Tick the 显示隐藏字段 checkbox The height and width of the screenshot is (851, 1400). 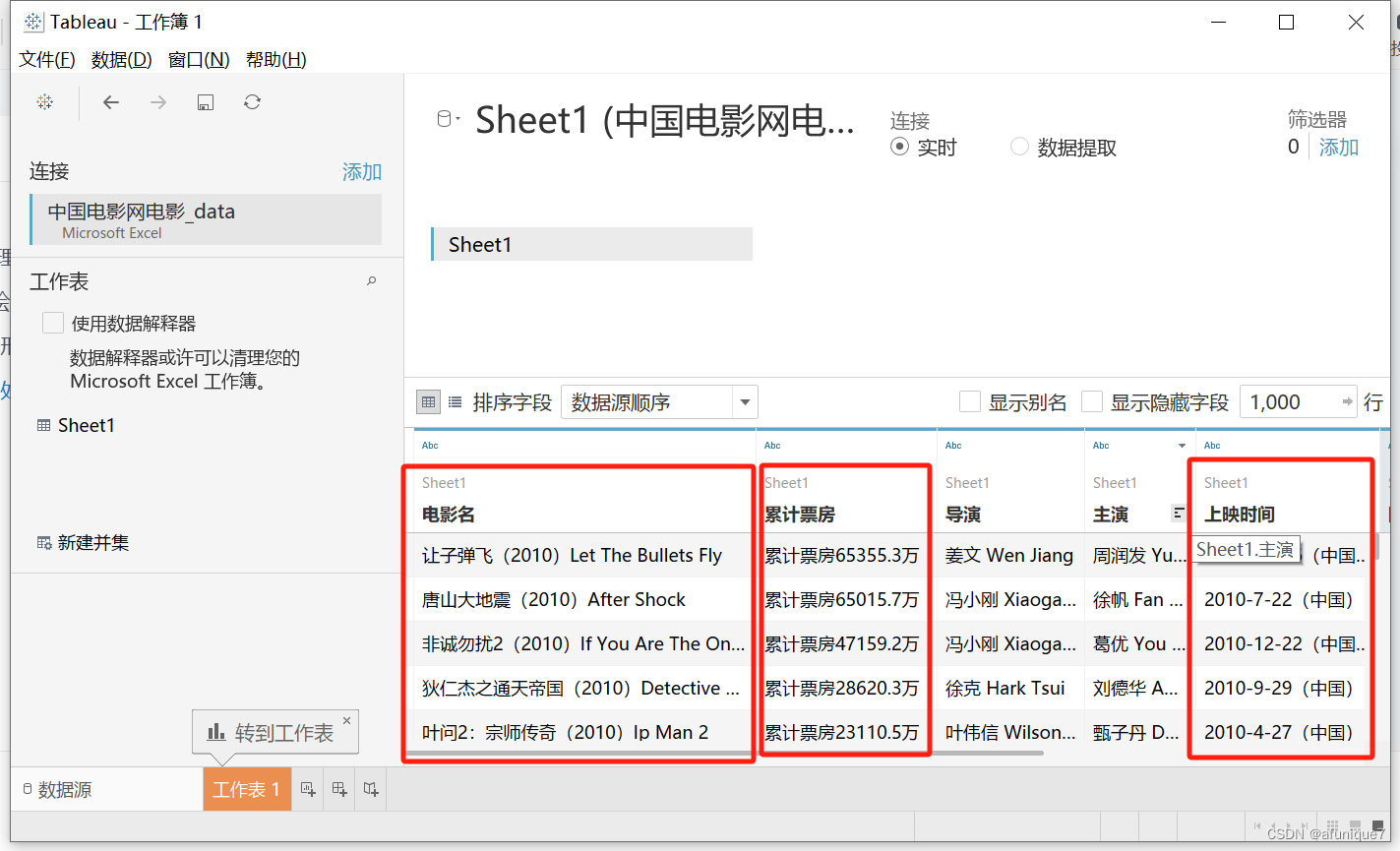1092,401
